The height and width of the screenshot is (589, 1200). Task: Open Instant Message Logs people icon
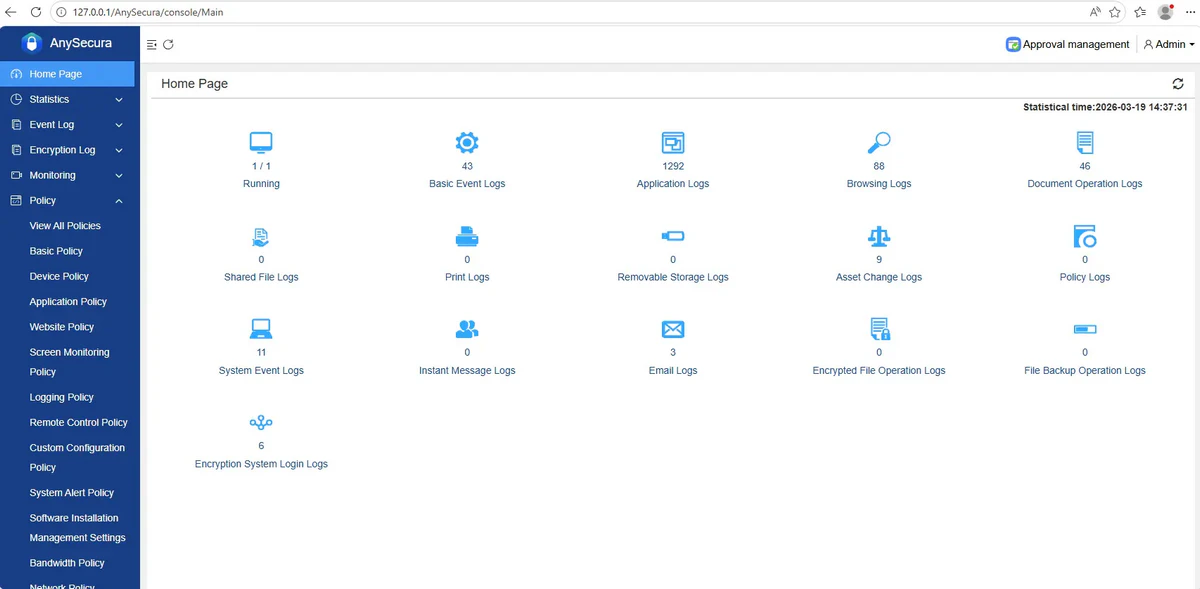(467, 329)
